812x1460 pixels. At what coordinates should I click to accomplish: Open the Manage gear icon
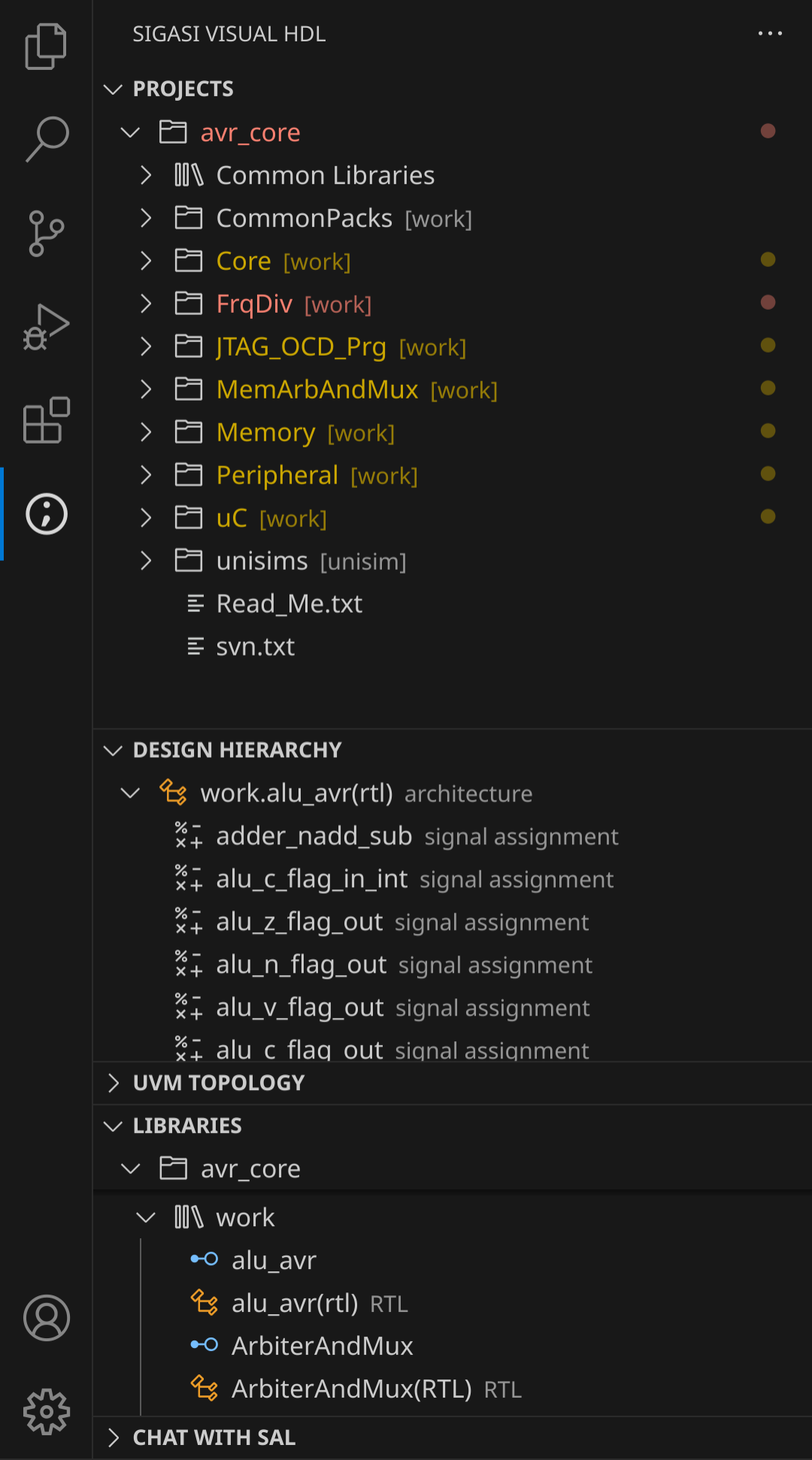(x=46, y=1412)
